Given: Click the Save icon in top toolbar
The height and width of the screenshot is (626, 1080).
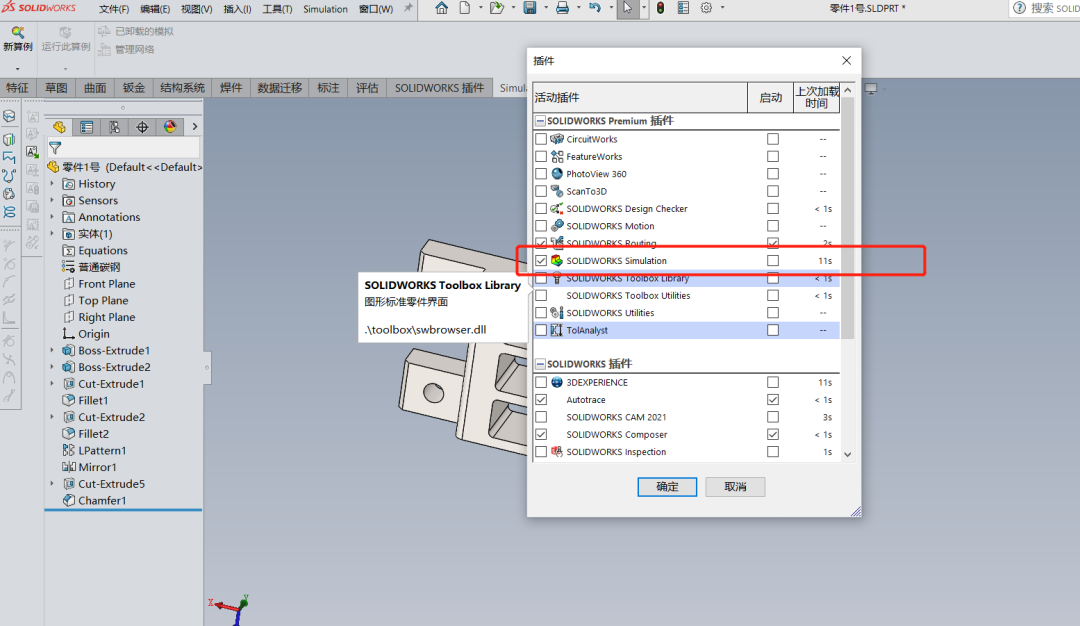Looking at the screenshot, I should 530,9.
